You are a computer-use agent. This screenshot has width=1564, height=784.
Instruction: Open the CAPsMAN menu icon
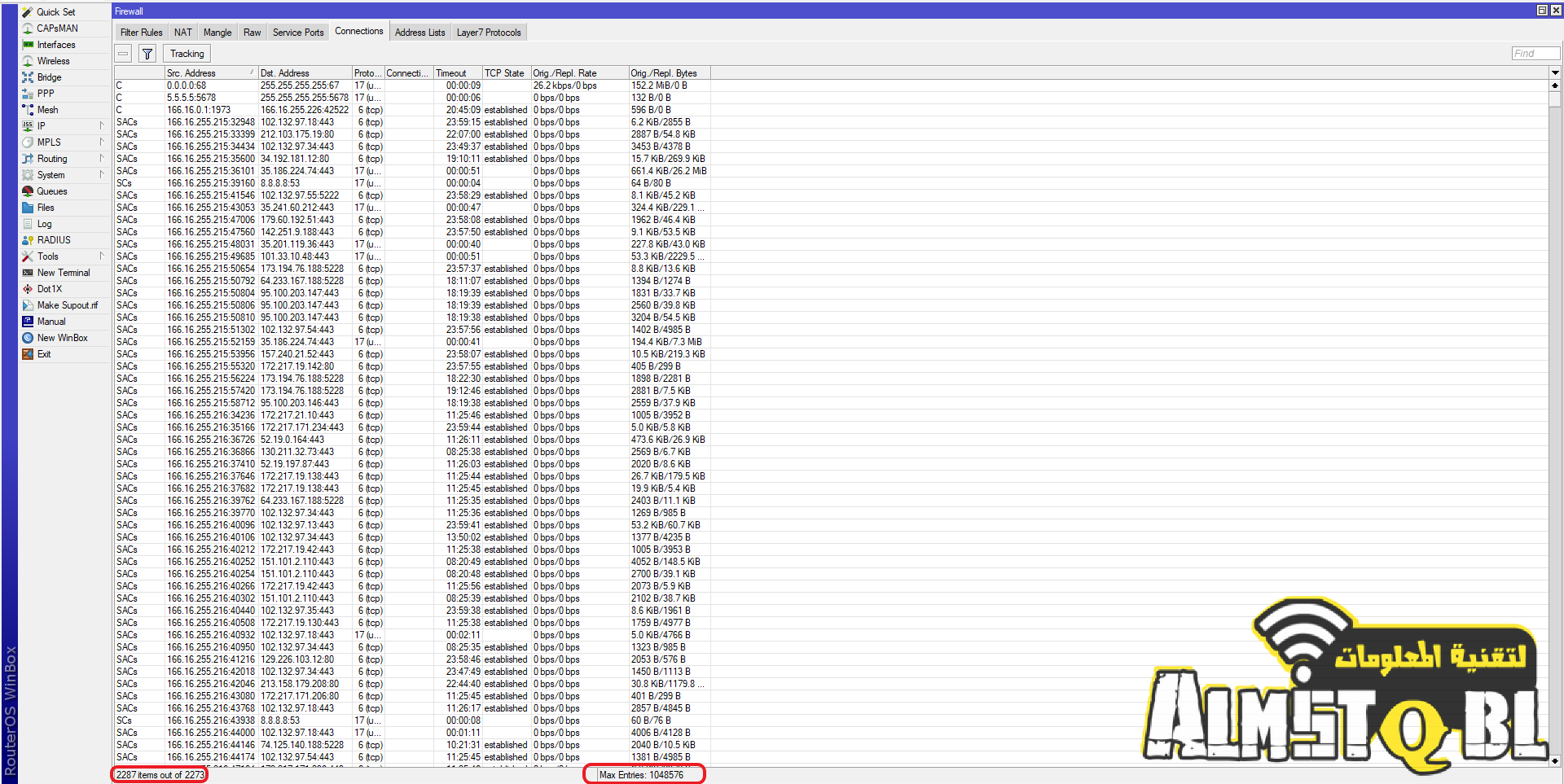(x=28, y=28)
